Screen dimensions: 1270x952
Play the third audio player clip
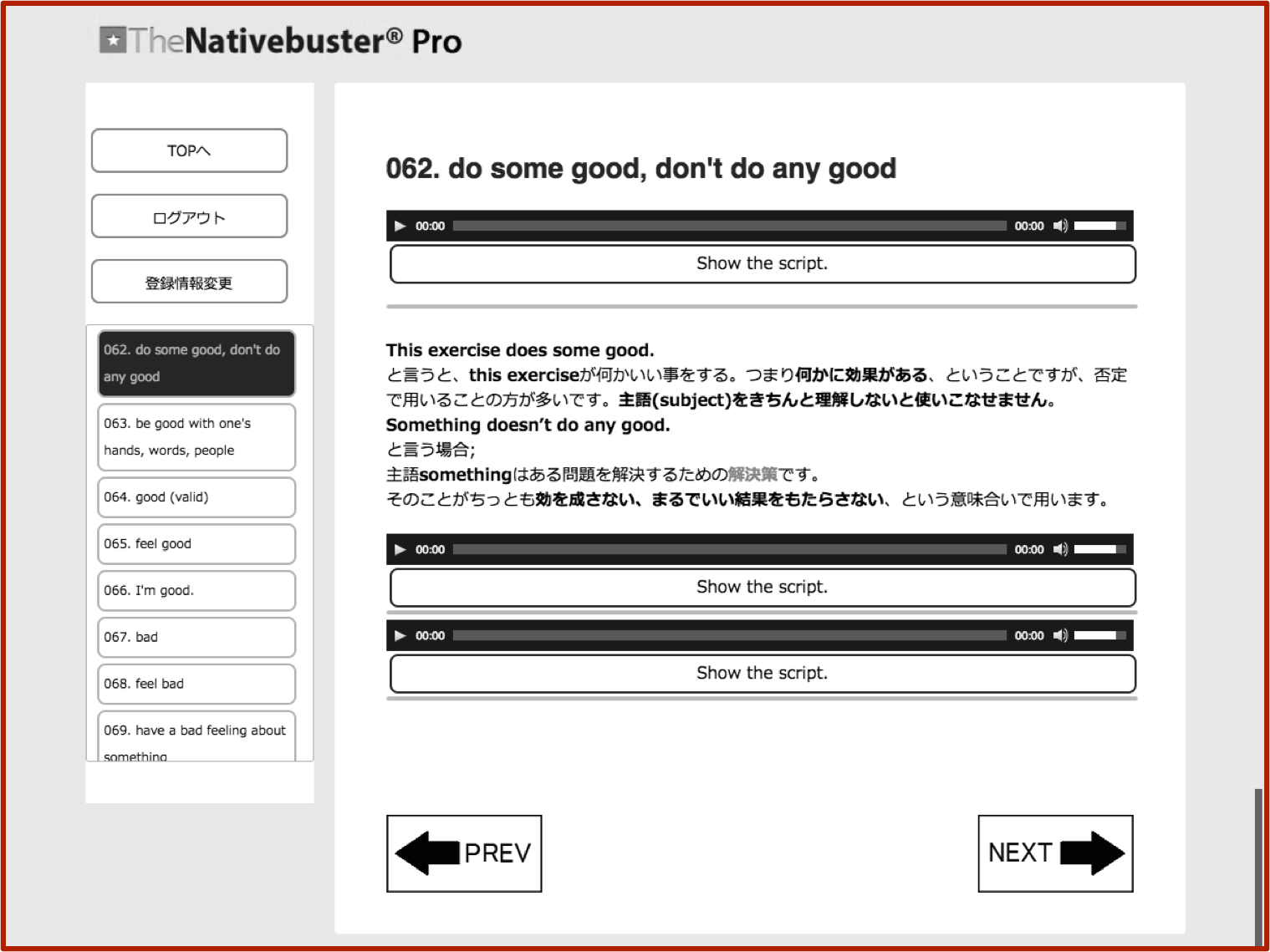pyautogui.click(x=400, y=635)
